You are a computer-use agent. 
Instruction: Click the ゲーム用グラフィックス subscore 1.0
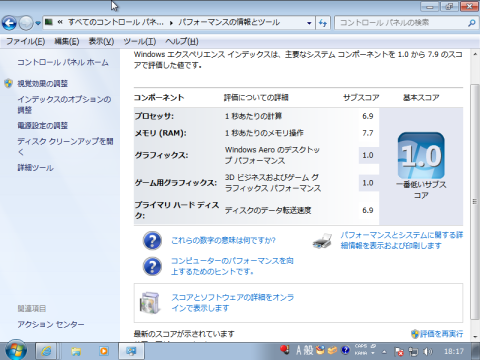(x=368, y=183)
